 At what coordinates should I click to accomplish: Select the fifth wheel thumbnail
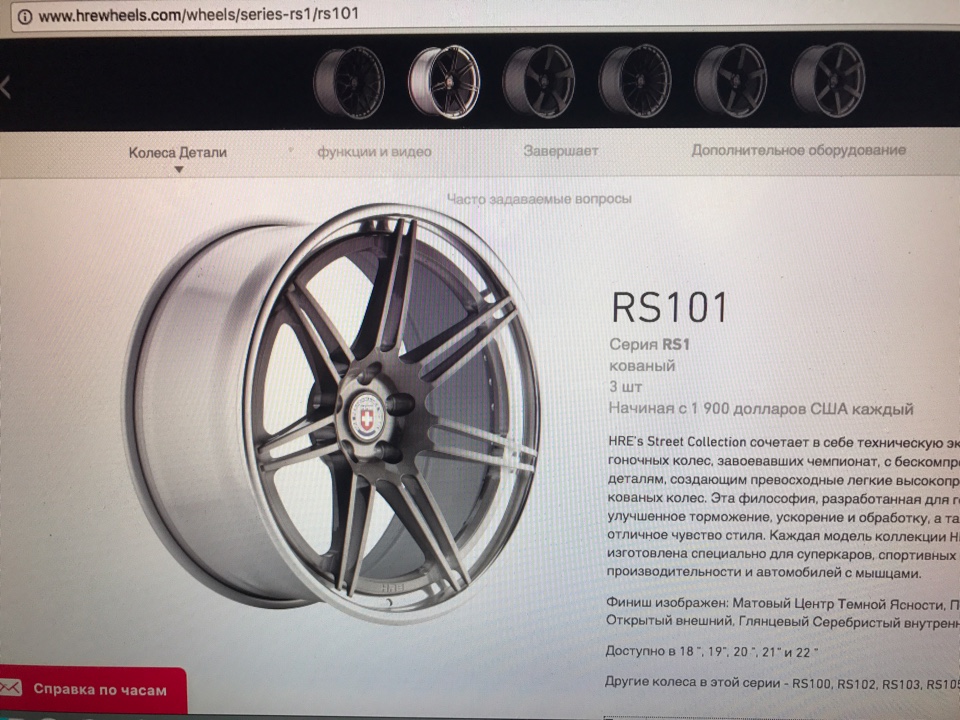click(x=730, y=81)
